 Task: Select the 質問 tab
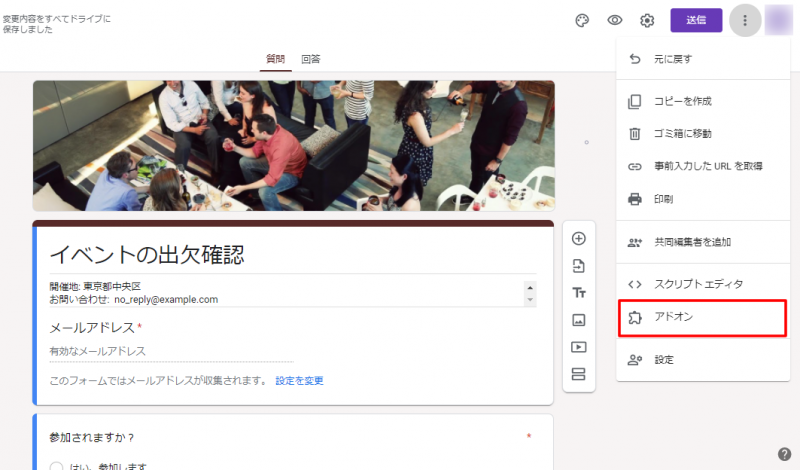[x=275, y=60]
